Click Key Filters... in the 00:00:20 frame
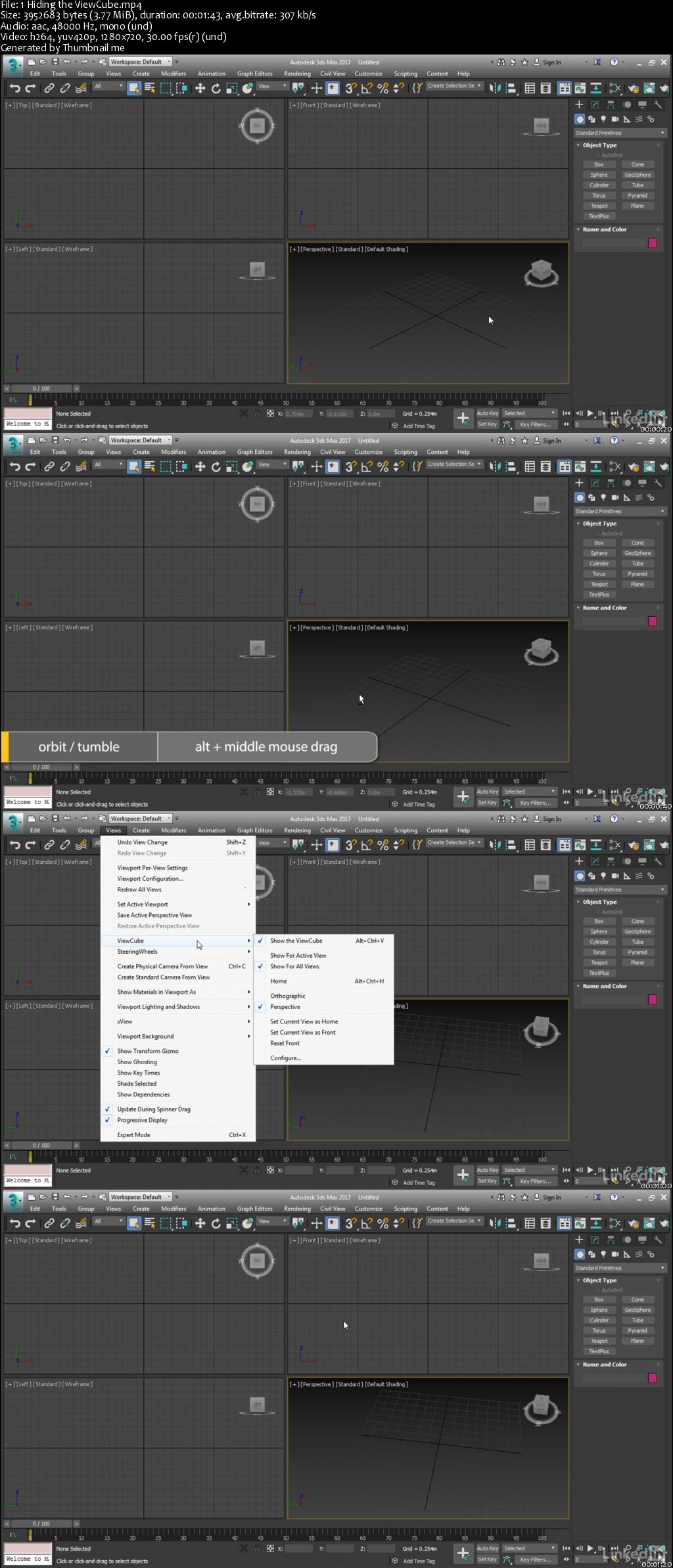673x1568 pixels. coord(536,424)
